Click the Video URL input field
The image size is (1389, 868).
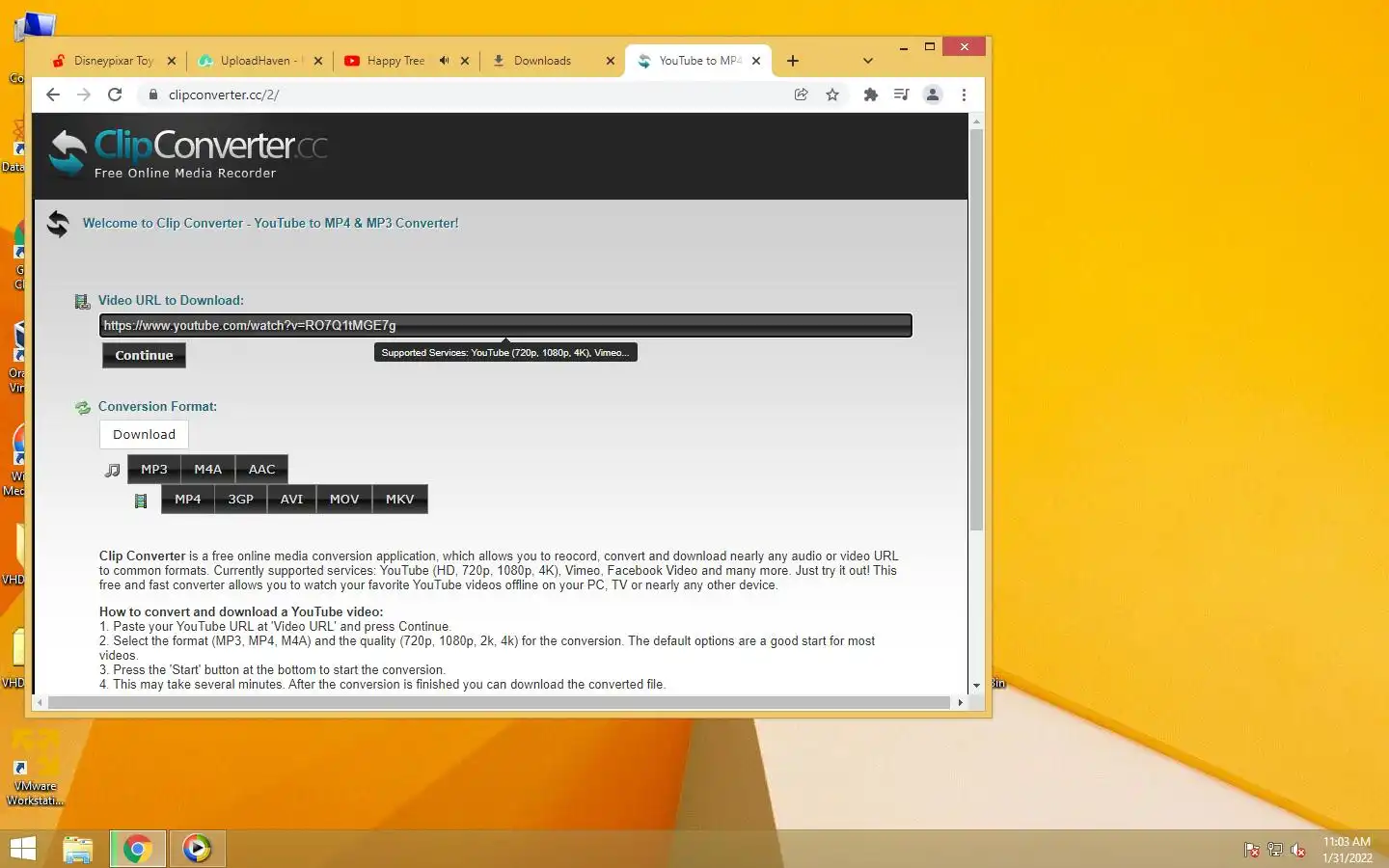[505, 326]
